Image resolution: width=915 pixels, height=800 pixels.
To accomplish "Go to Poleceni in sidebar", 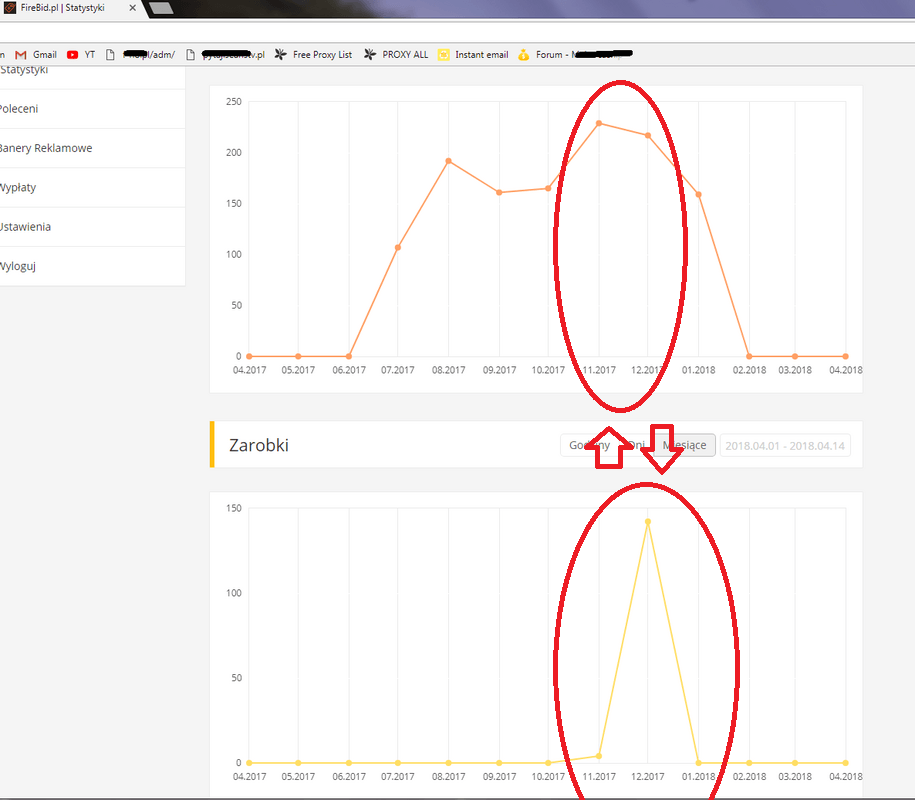I will click(x=18, y=109).
